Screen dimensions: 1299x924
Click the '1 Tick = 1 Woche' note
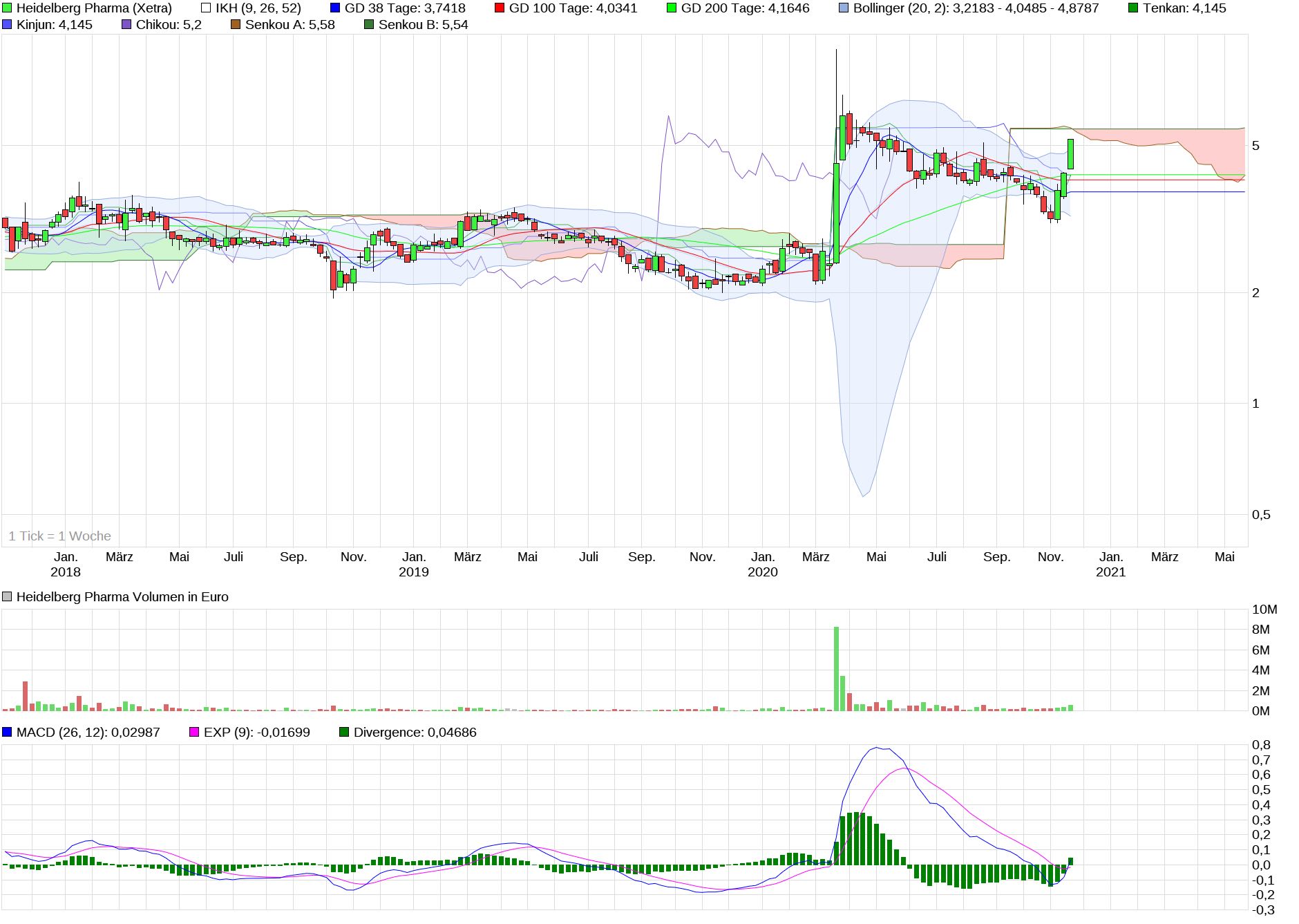[59, 536]
